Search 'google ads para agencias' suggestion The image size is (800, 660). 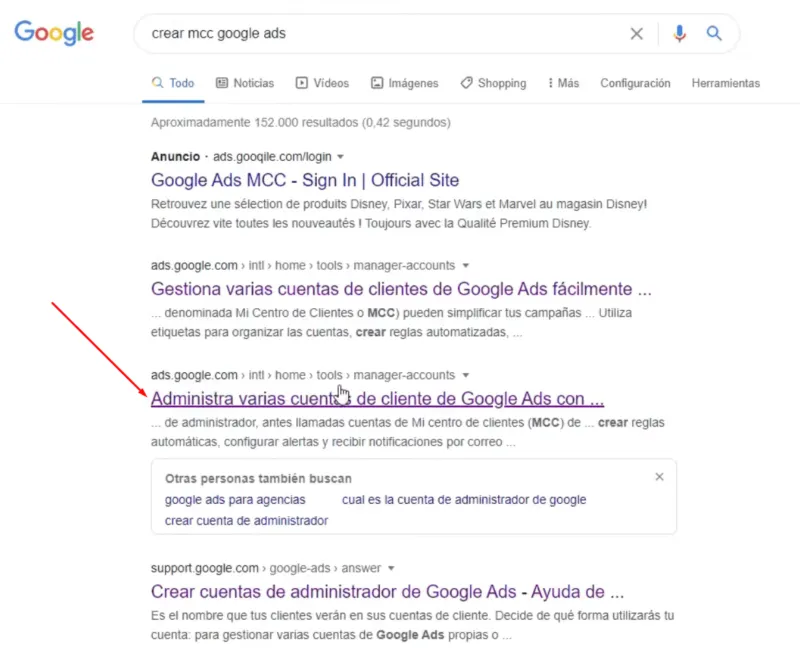(x=235, y=500)
